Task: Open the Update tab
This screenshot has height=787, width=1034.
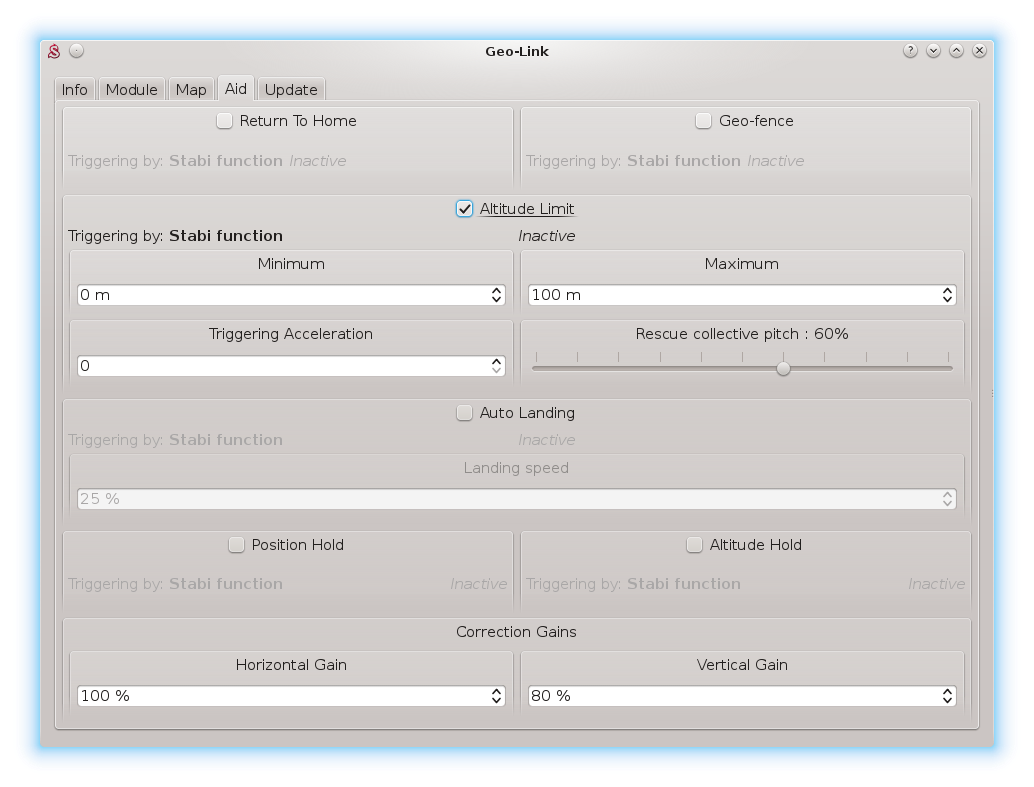Action: [291, 90]
